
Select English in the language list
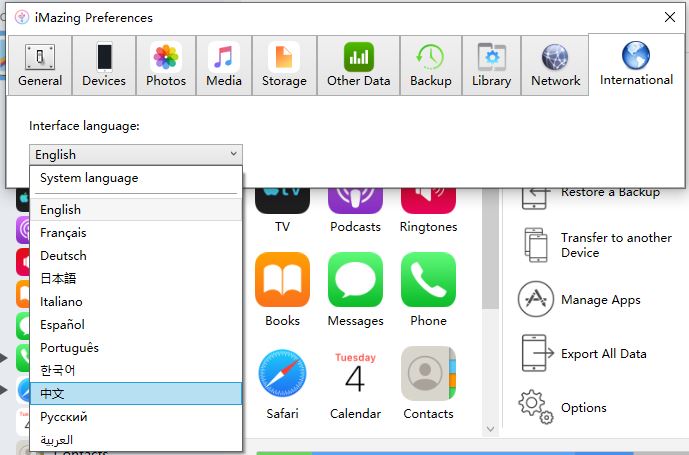tap(136, 210)
